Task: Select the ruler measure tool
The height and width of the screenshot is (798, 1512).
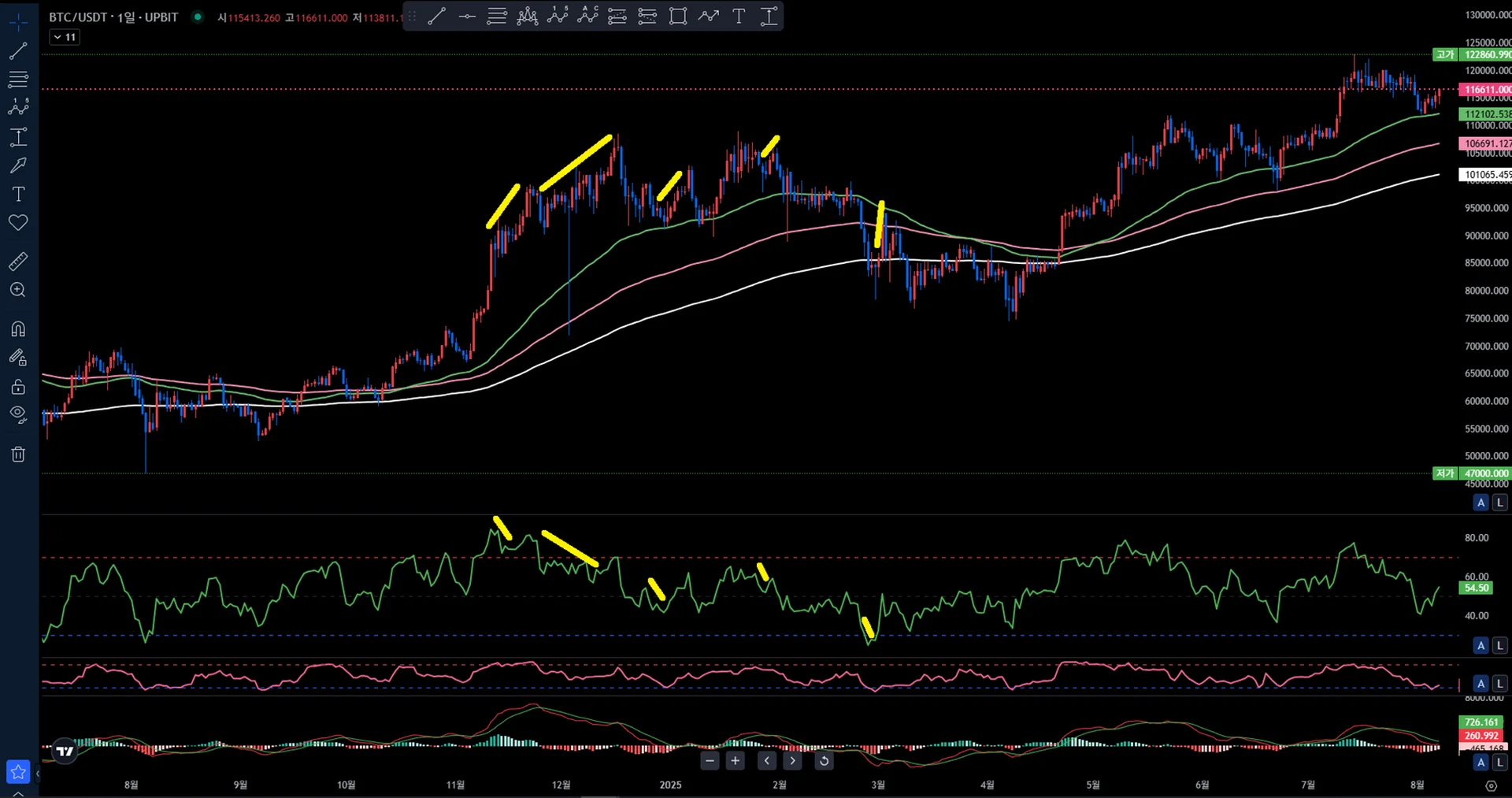Action: [x=18, y=261]
